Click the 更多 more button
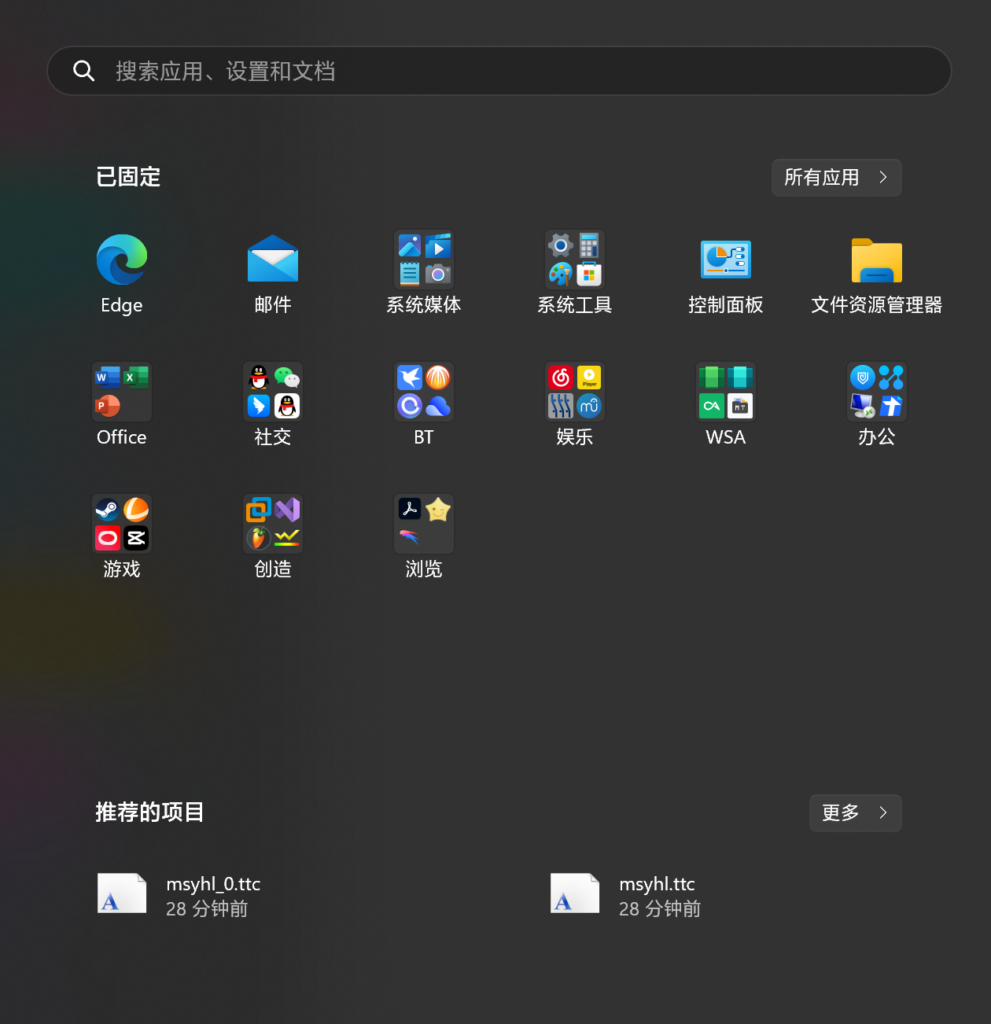The image size is (991, 1024). tap(855, 813)
